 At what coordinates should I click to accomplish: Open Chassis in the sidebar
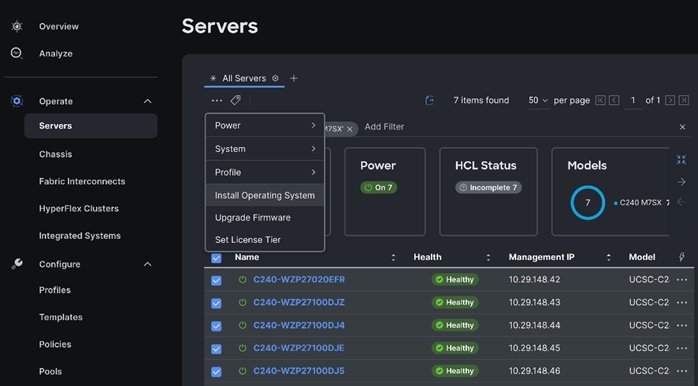point(55,154)
